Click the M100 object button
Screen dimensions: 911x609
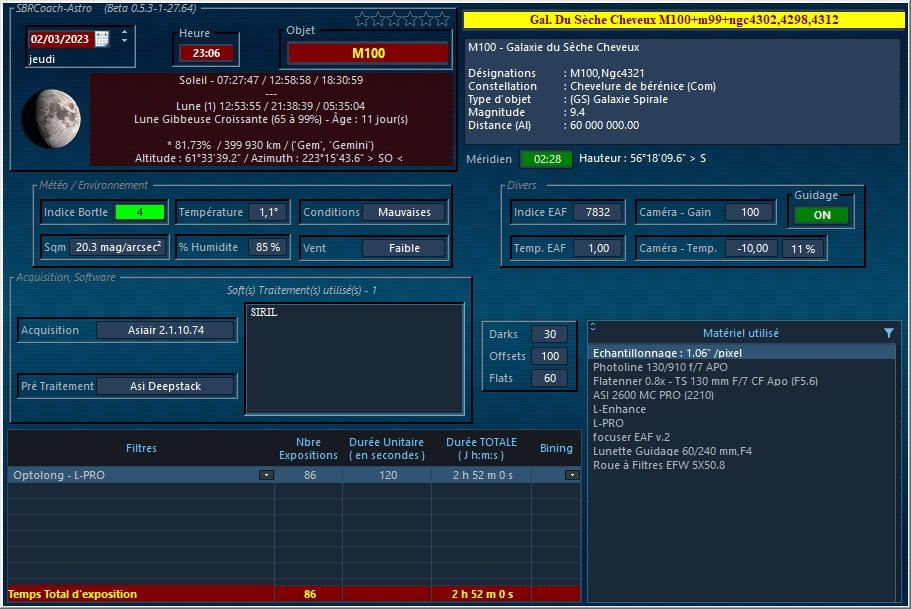(369, 53)
